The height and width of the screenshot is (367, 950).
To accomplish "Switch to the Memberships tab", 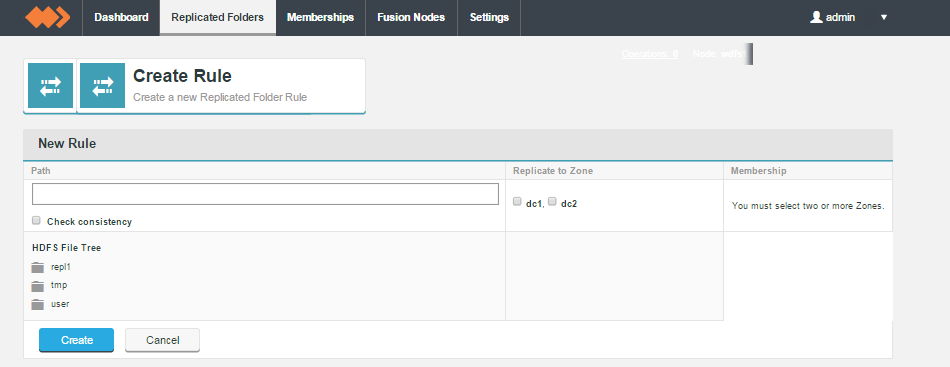I will (321, 18).
